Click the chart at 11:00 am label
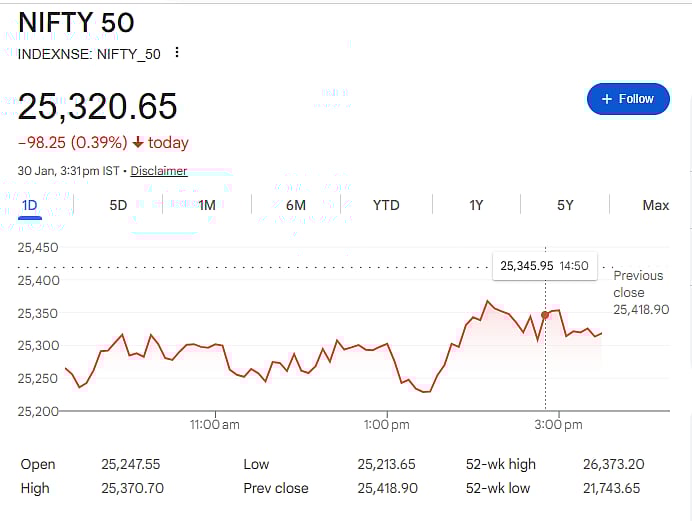This screenshot has height=521, width=692. pos(215,425)
